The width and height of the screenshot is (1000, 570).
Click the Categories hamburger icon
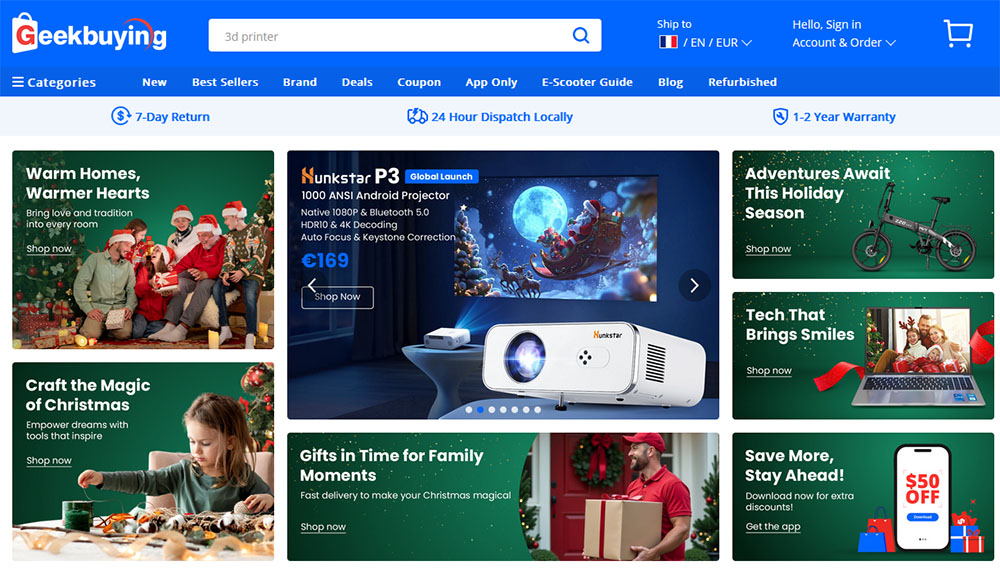[x=18, y=82]
